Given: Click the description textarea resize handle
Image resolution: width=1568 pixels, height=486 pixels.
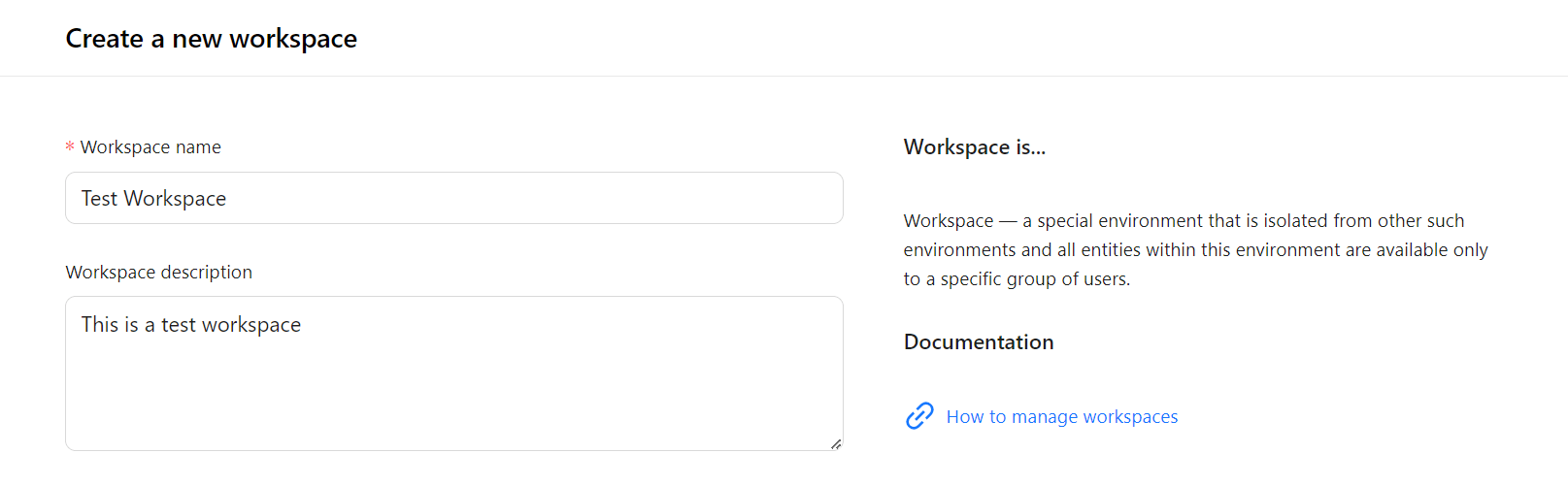Looking at the screenshot, I should [x=835, y=443].
